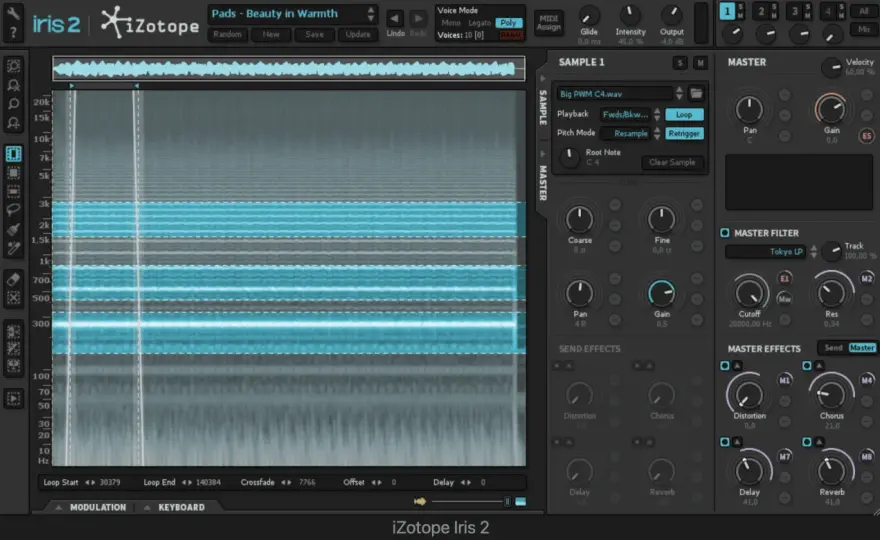This screenshot has height=540, width=880.
Task: Select sample slot 1 tab
Action: pos(727,11)
